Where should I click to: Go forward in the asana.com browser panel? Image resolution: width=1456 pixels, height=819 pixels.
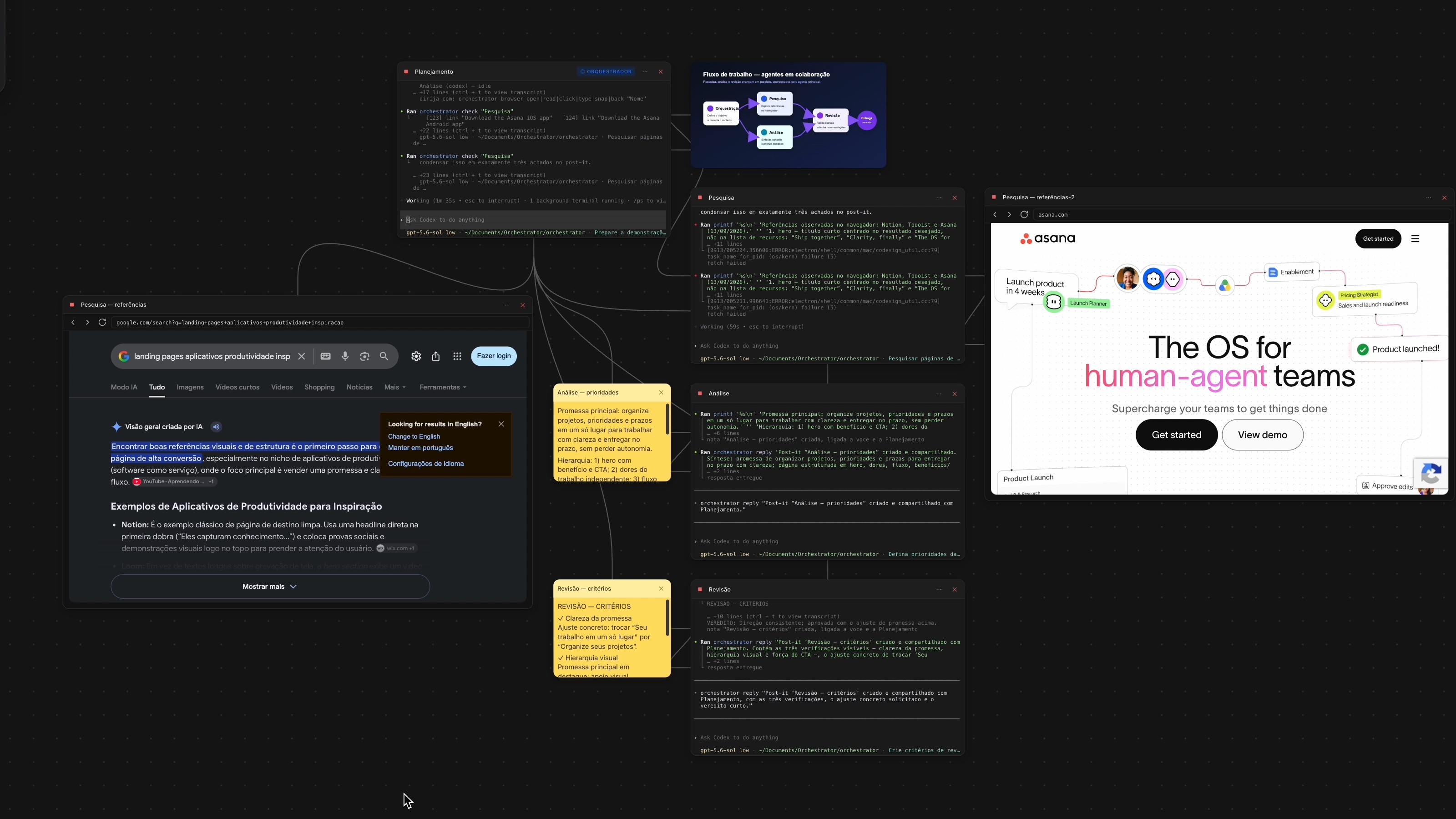pyautogui.click(x=1010, y=215)
